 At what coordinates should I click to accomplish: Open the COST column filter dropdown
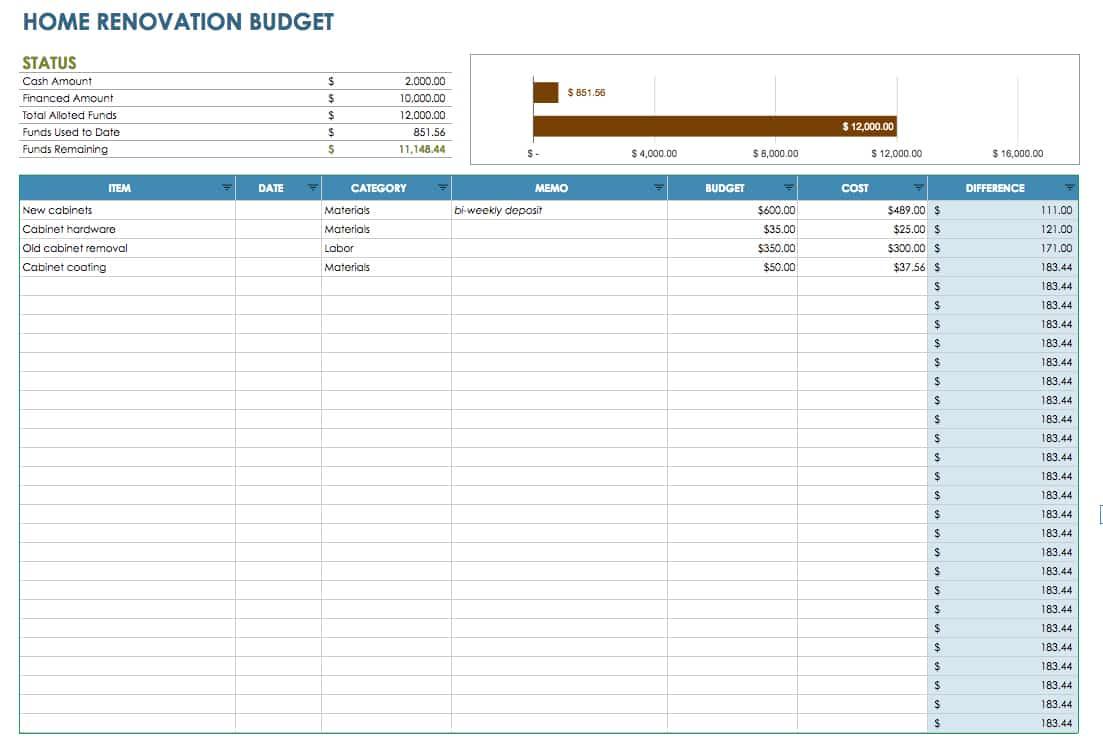918,188
